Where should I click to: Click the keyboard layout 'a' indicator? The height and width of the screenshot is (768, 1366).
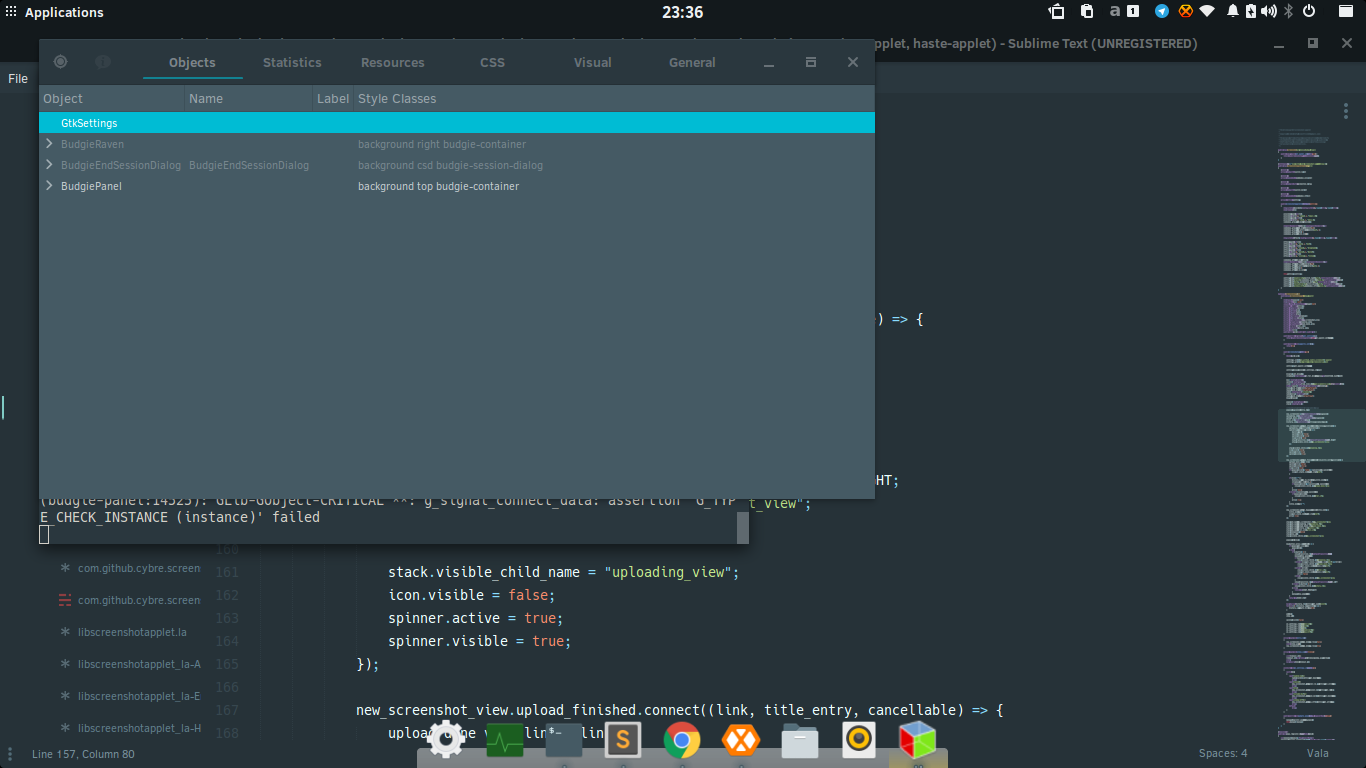point(1114,12)
